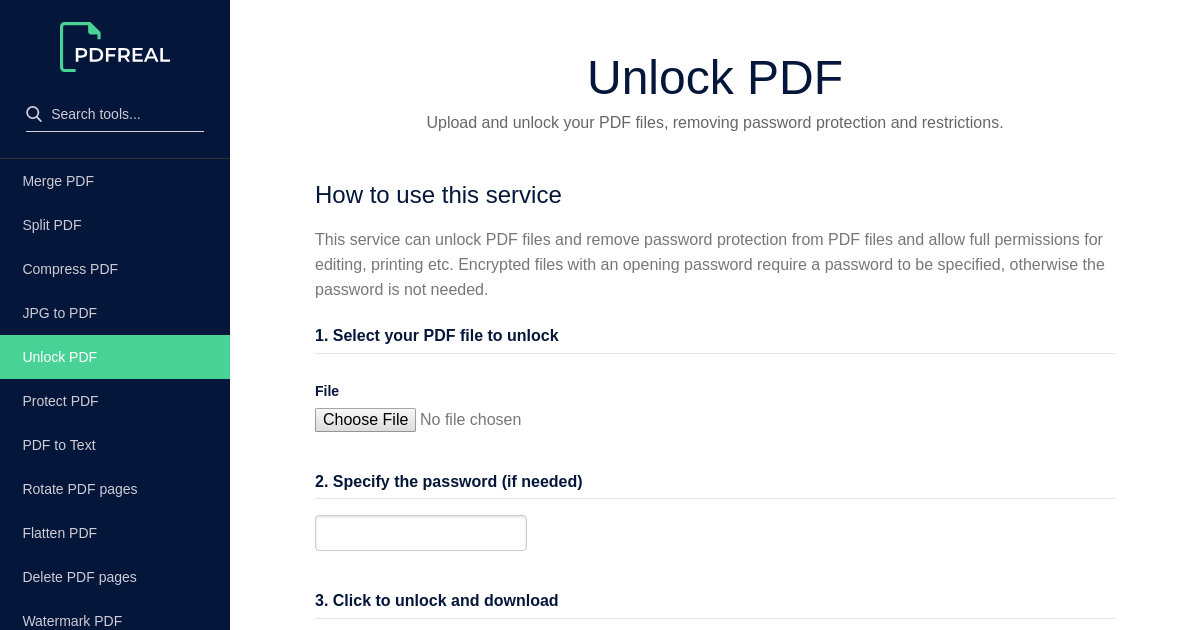Click the Choose File button
1200x630 pixels.
(365, 420)
